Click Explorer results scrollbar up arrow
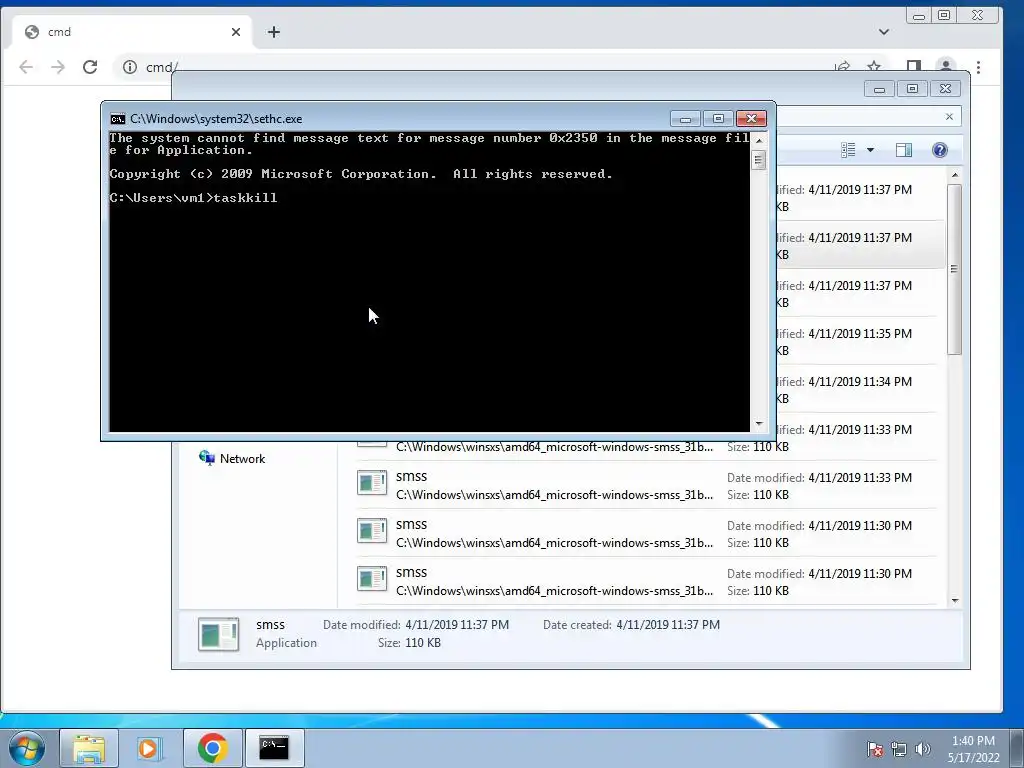1024x768 pixels. [x=955, y=175]
